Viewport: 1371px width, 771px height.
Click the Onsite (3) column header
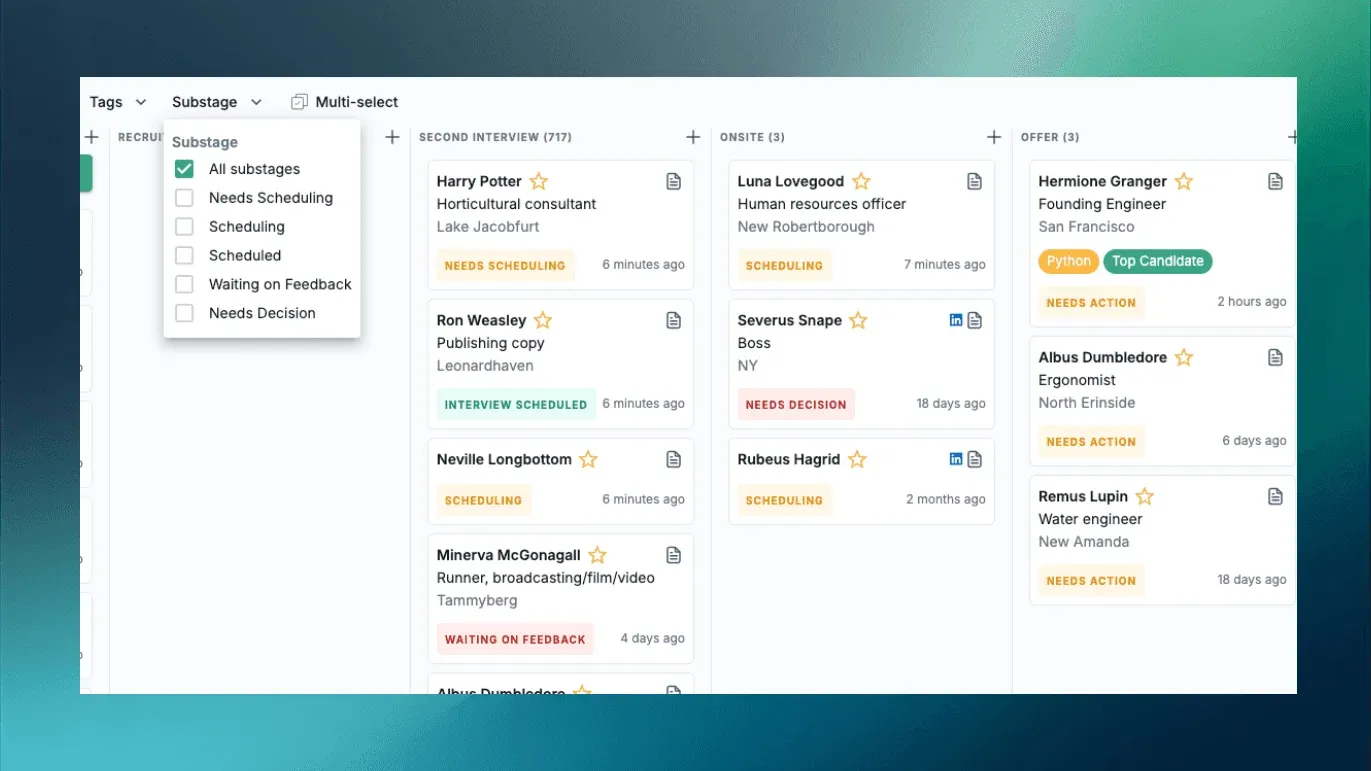click(752, 137)
